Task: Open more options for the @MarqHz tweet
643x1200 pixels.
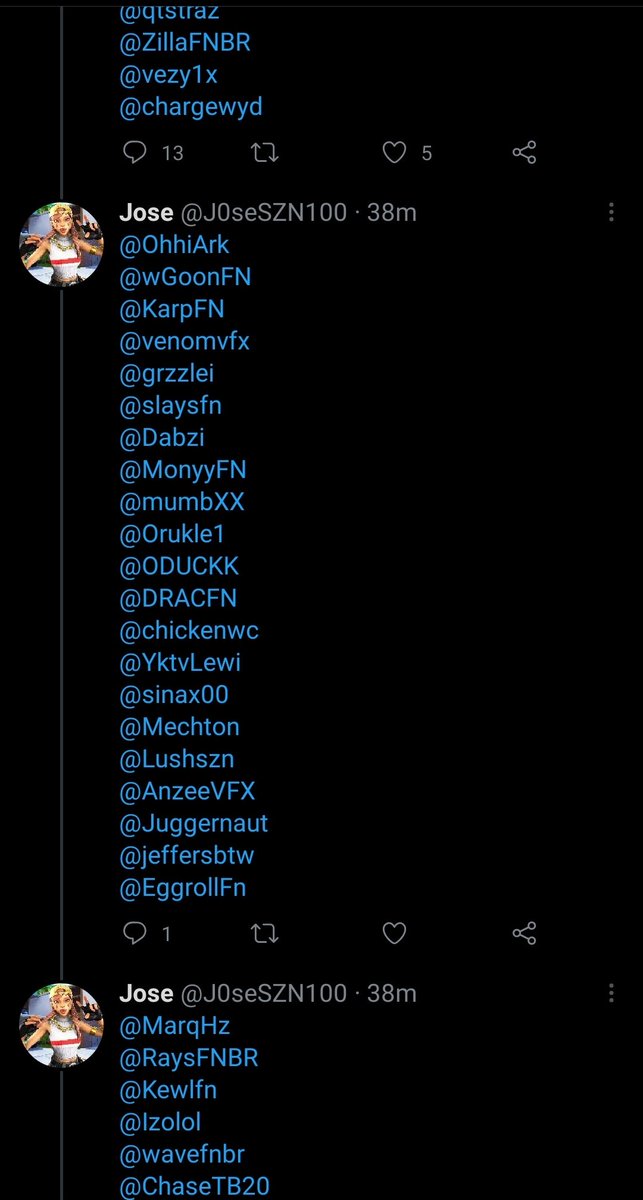Action: pyautogui.click(x=611, y=994)
